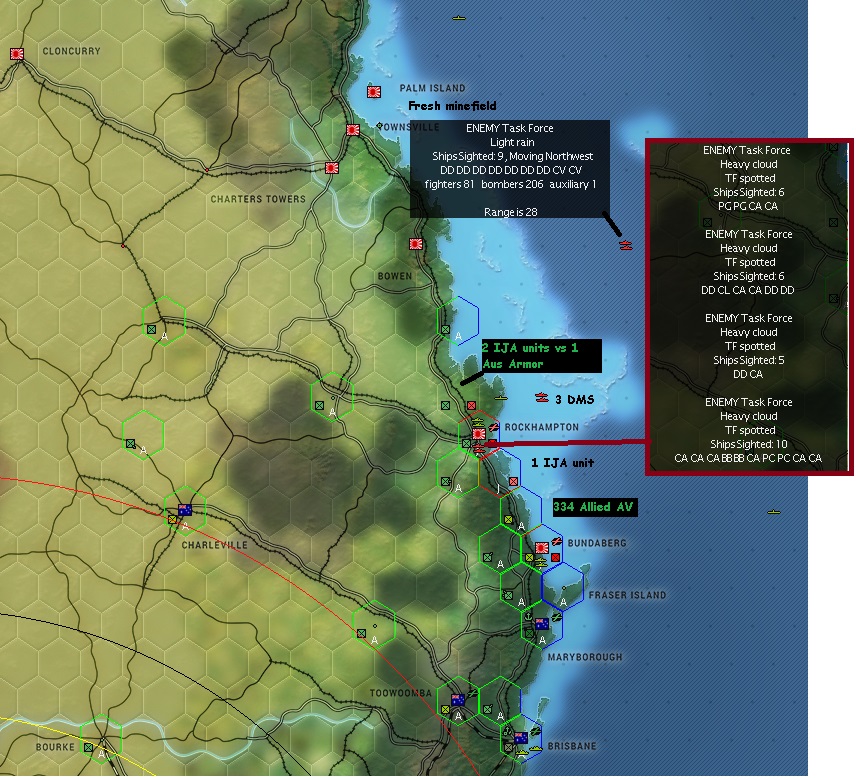Select the red ship icon beside 3 DMS
This screenshot has height=778, width=856.
[x=542, y=397]
